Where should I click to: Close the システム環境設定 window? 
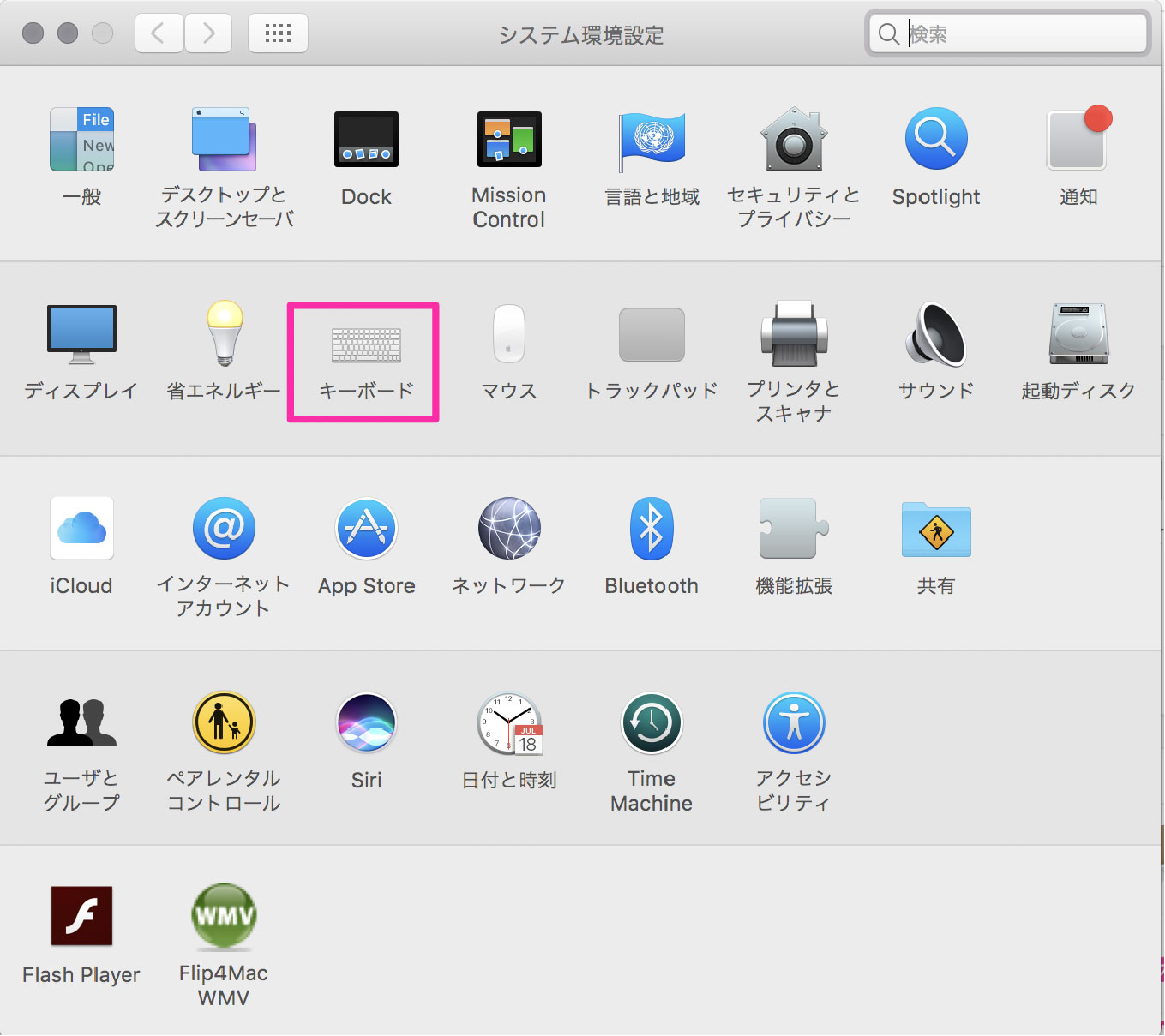click(33, 33)
